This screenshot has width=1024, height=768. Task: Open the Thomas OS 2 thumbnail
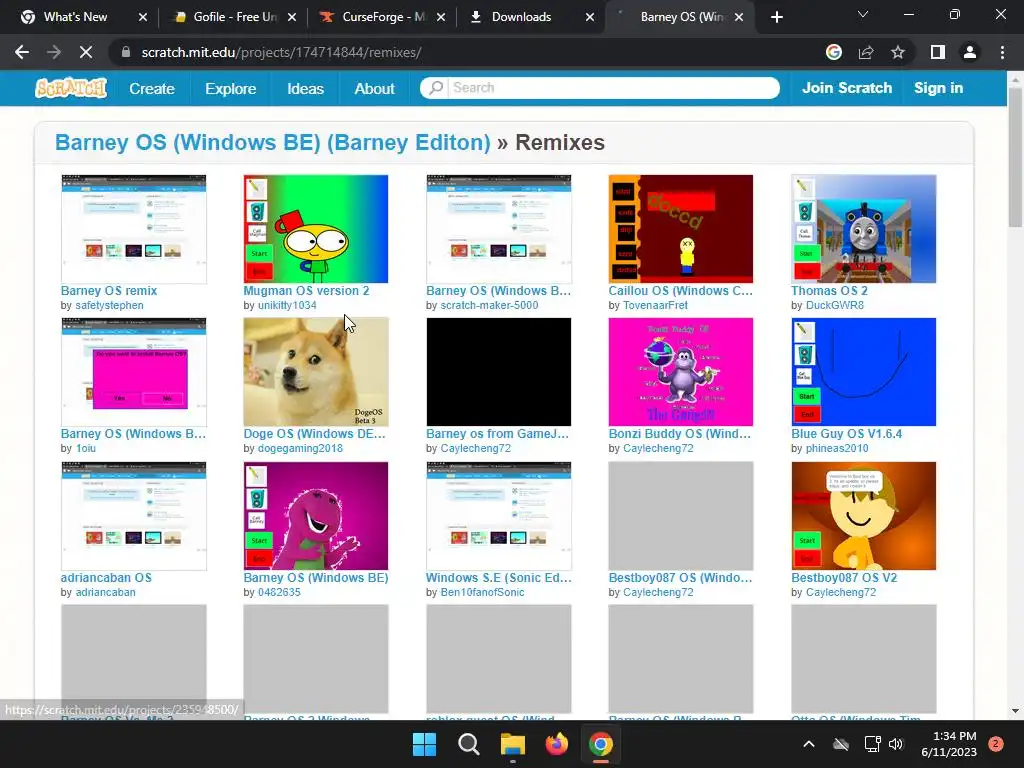pyautogui.click(x=863, y=229)
